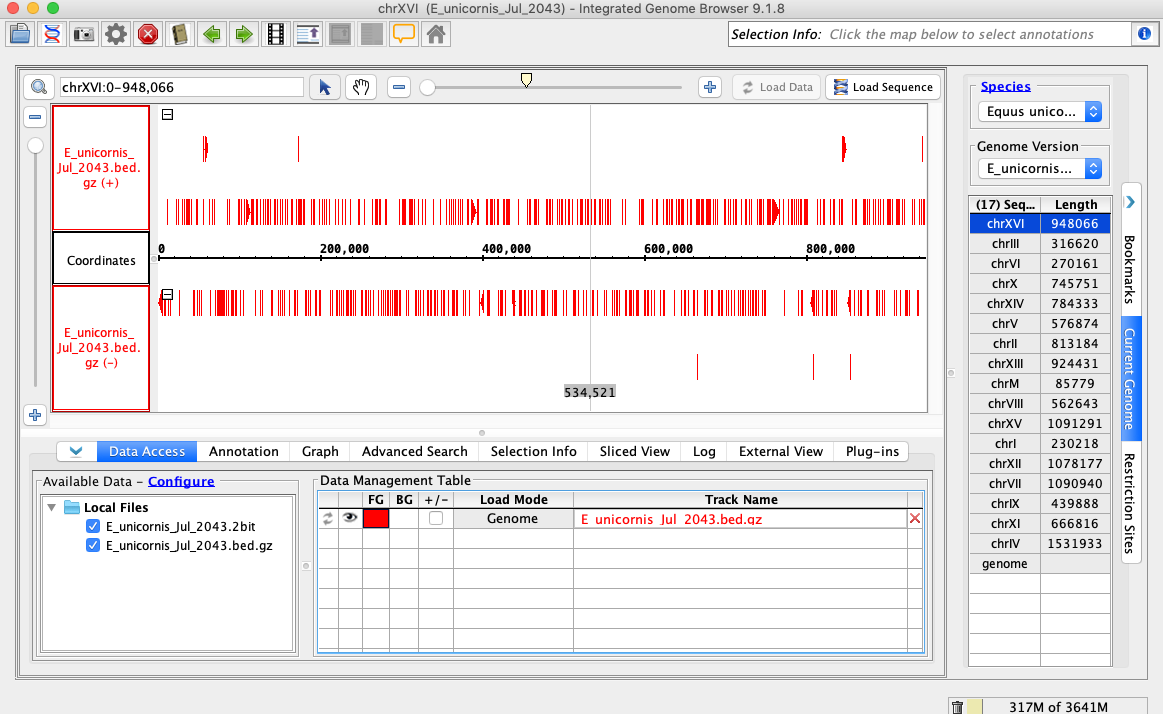1163x714 pixels.
Task: Switch to the Annotation tab
Action: coord(243,451)
